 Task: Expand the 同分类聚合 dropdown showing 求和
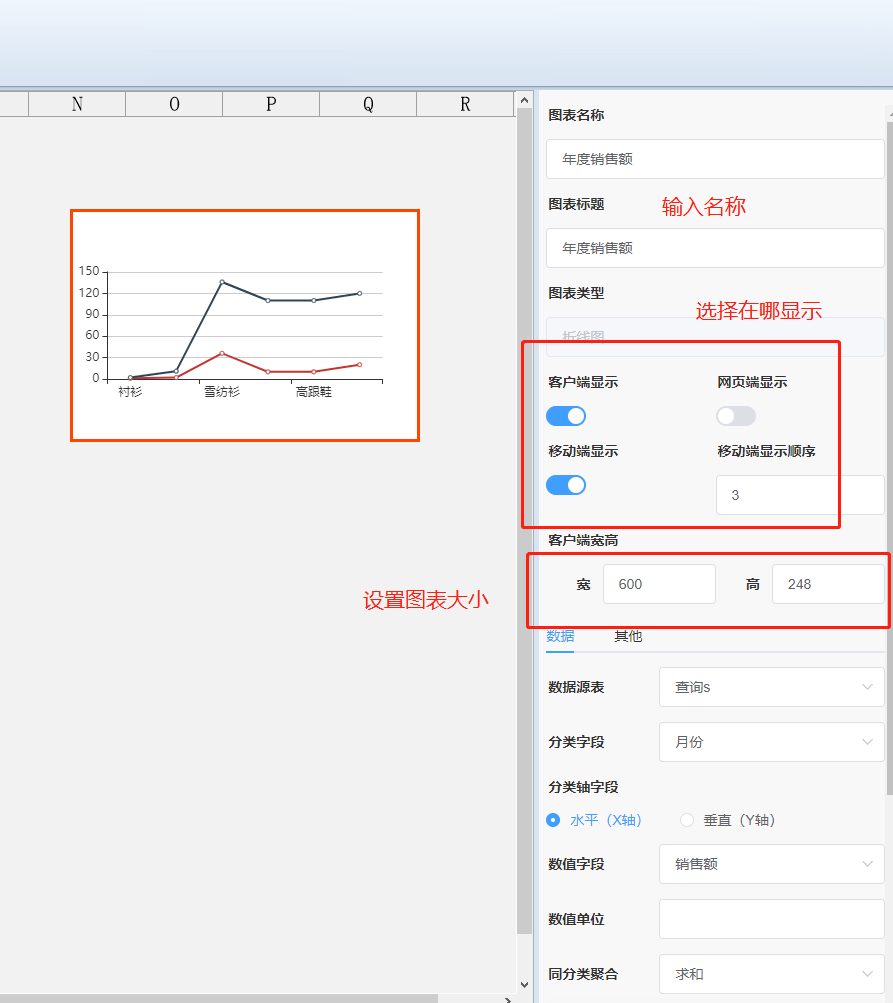click(x=771, y=974)
